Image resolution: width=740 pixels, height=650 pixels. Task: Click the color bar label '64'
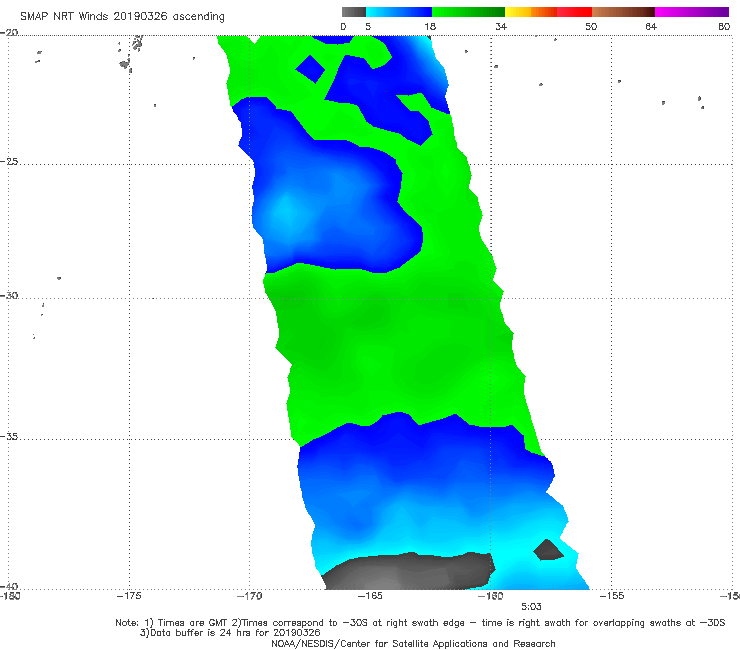[651, 26]
